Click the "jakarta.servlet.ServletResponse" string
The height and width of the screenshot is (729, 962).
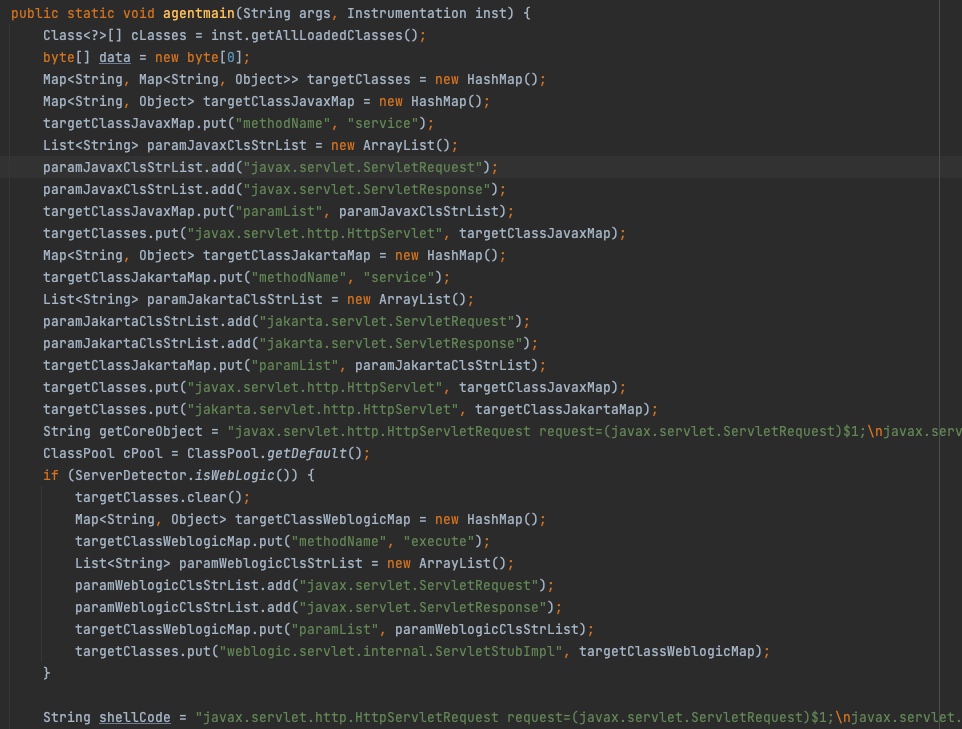point(391,344)
